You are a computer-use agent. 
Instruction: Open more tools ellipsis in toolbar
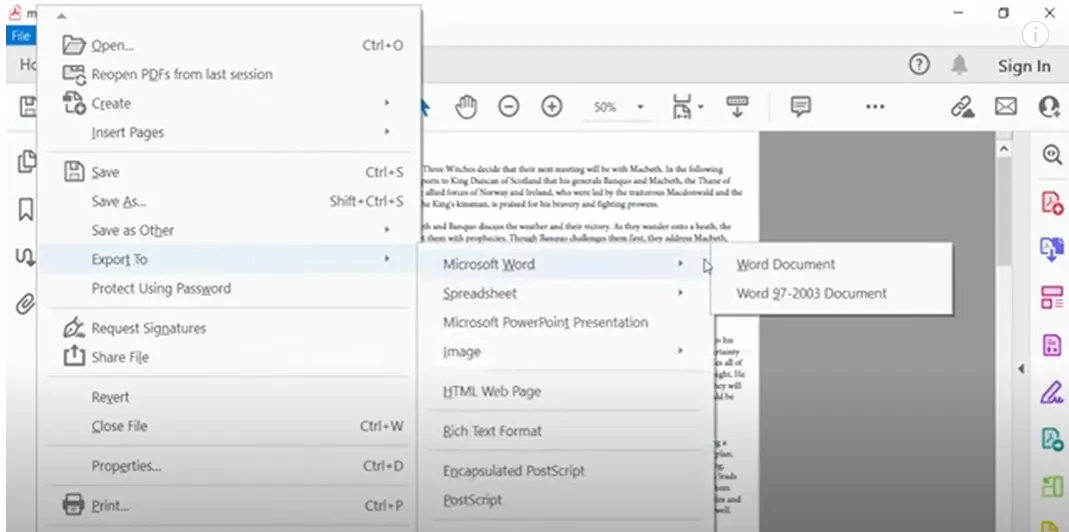click(x=875, y=106)
